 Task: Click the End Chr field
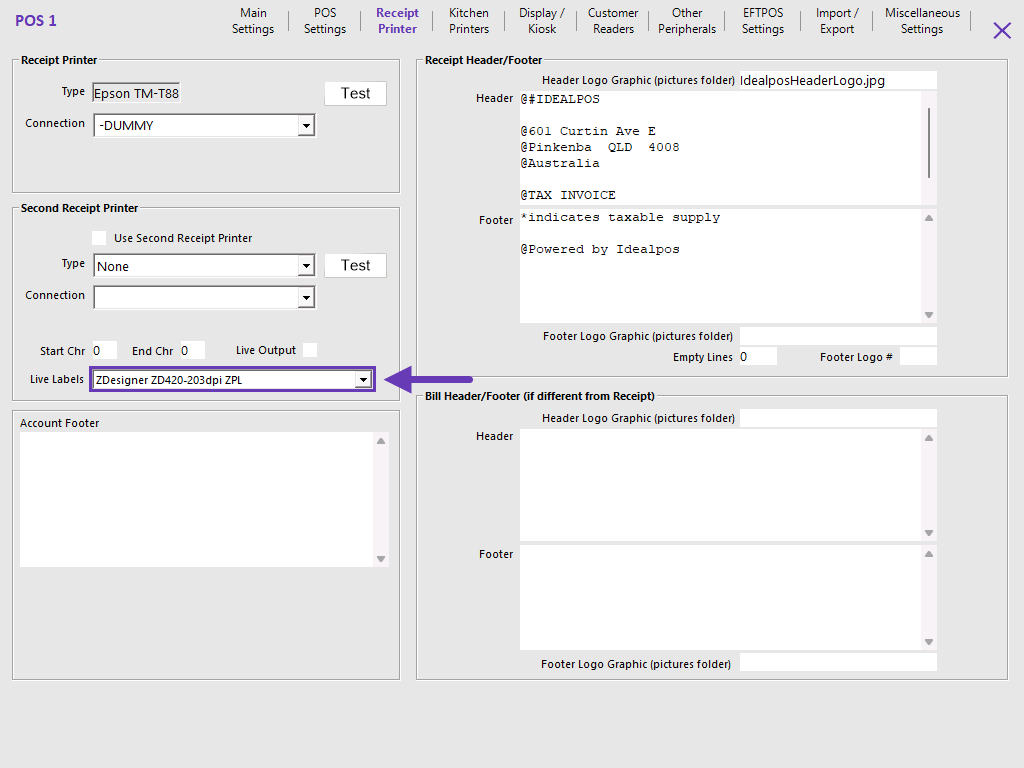pos(193,351)
